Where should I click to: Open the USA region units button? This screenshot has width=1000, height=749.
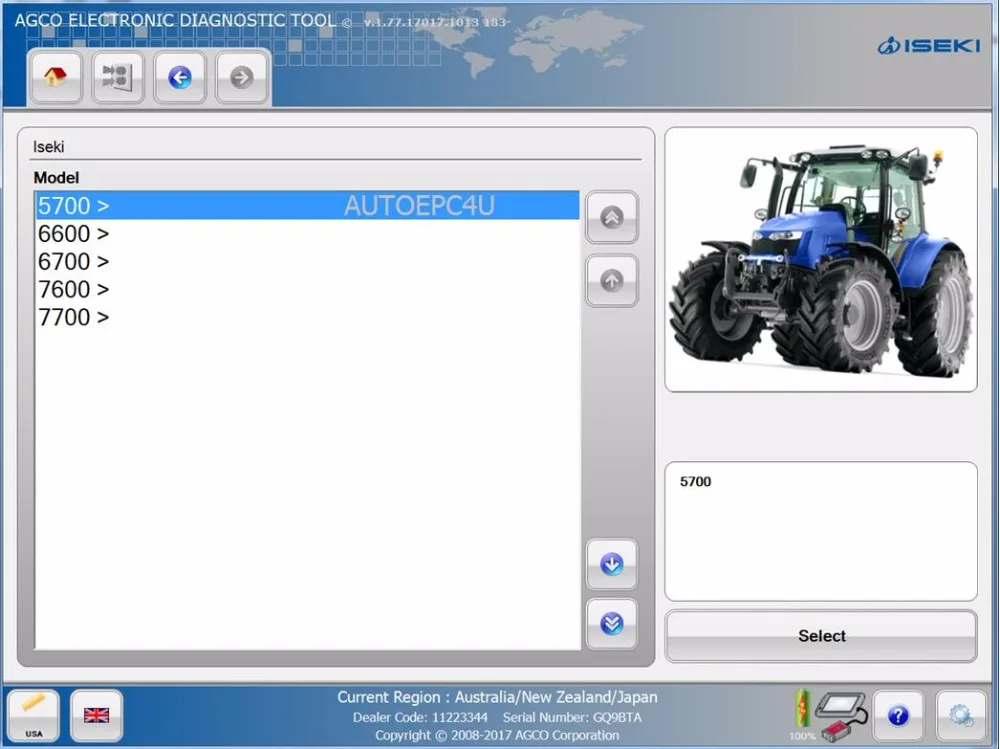pos(34,715)
